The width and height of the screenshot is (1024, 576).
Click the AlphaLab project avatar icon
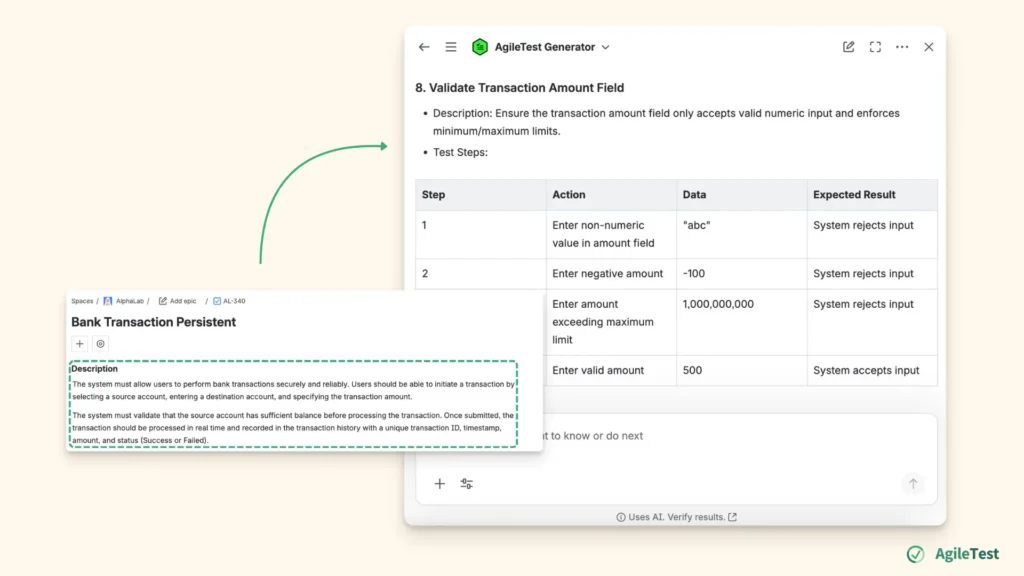click(x=108, y=301)
